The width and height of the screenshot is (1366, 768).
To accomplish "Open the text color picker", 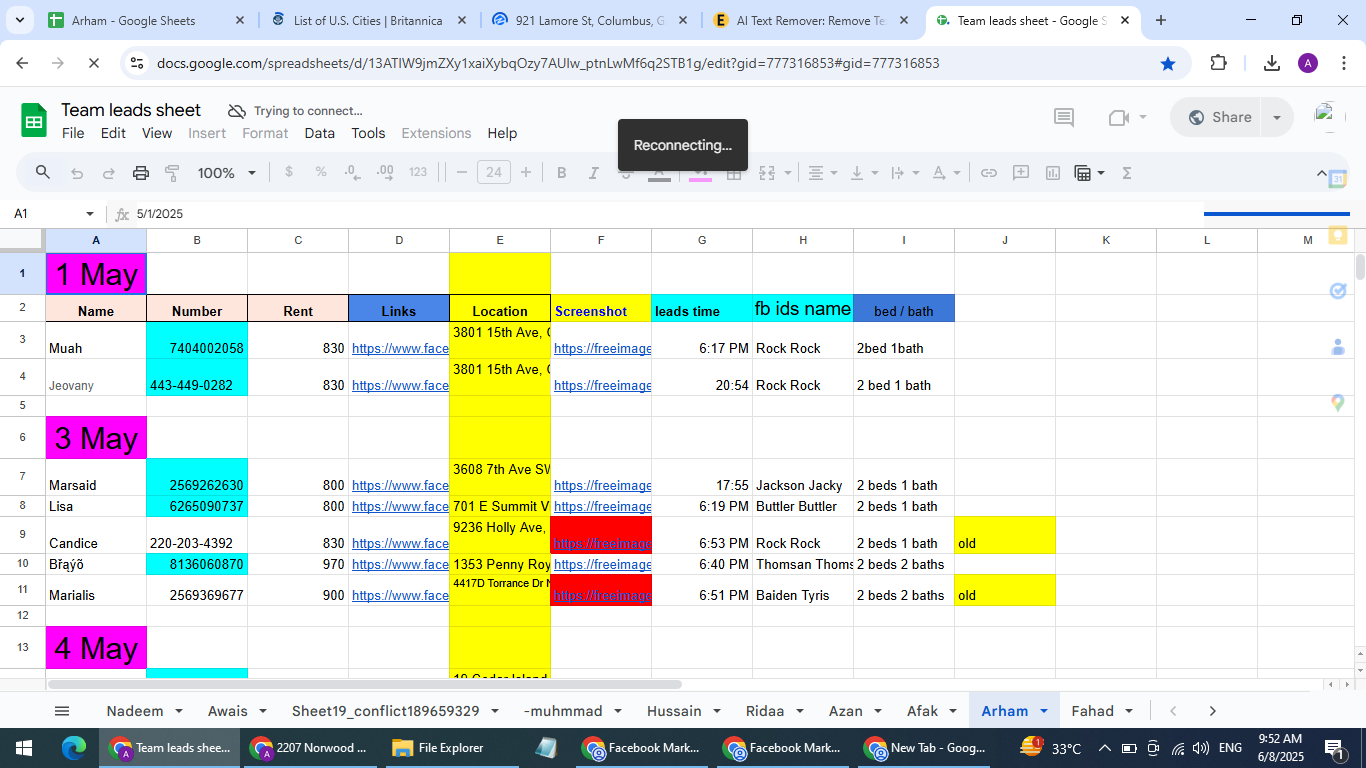I will pos(659,173).
